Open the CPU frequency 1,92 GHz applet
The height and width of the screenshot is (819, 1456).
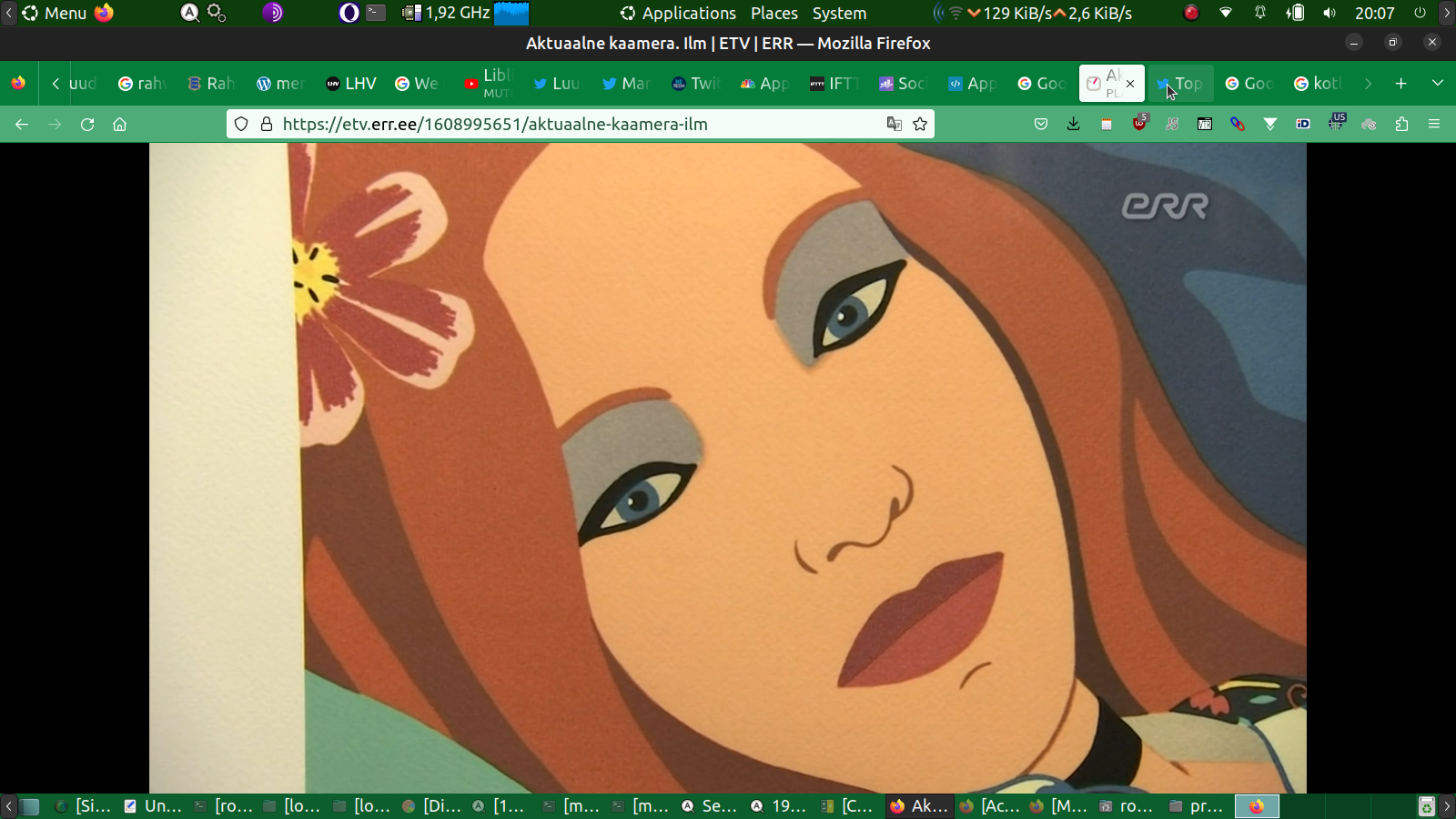[446, 13]
